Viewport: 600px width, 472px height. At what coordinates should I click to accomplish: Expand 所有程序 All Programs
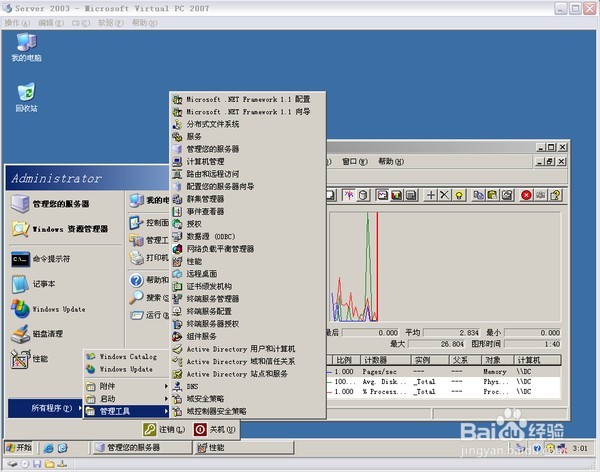[x=45, y=408]
